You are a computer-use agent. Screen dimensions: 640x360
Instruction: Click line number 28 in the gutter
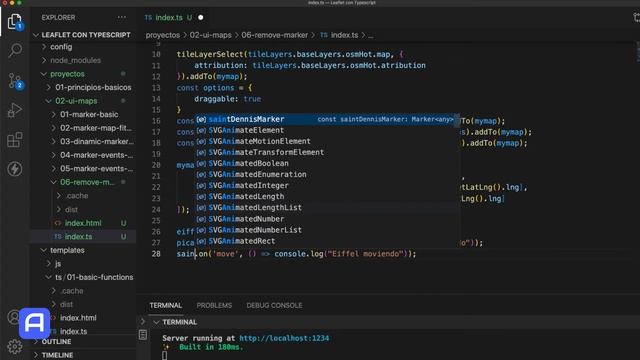pyautogui.click(x=156, y=254)
